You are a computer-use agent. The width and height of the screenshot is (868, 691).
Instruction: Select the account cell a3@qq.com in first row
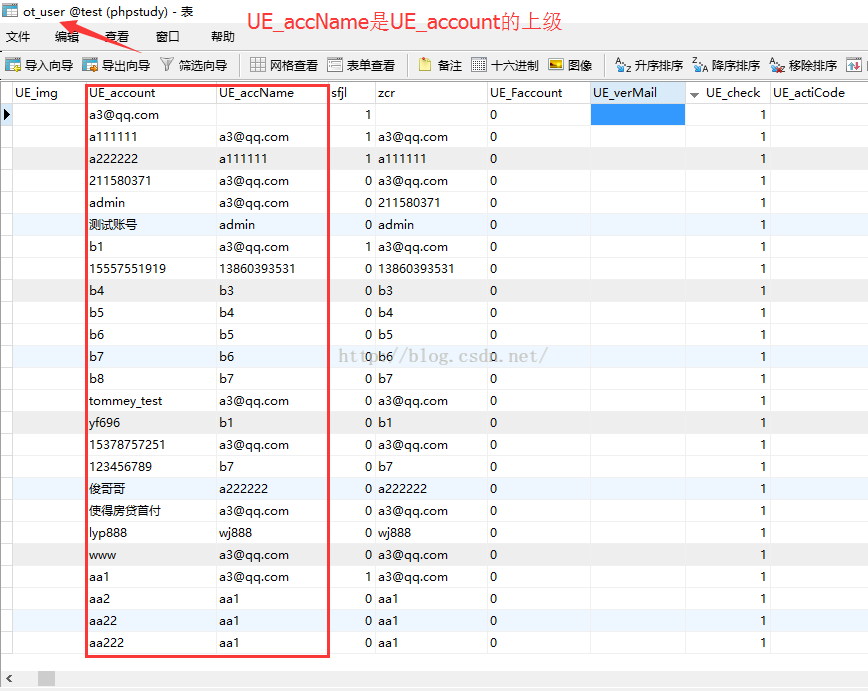[151, 115]
